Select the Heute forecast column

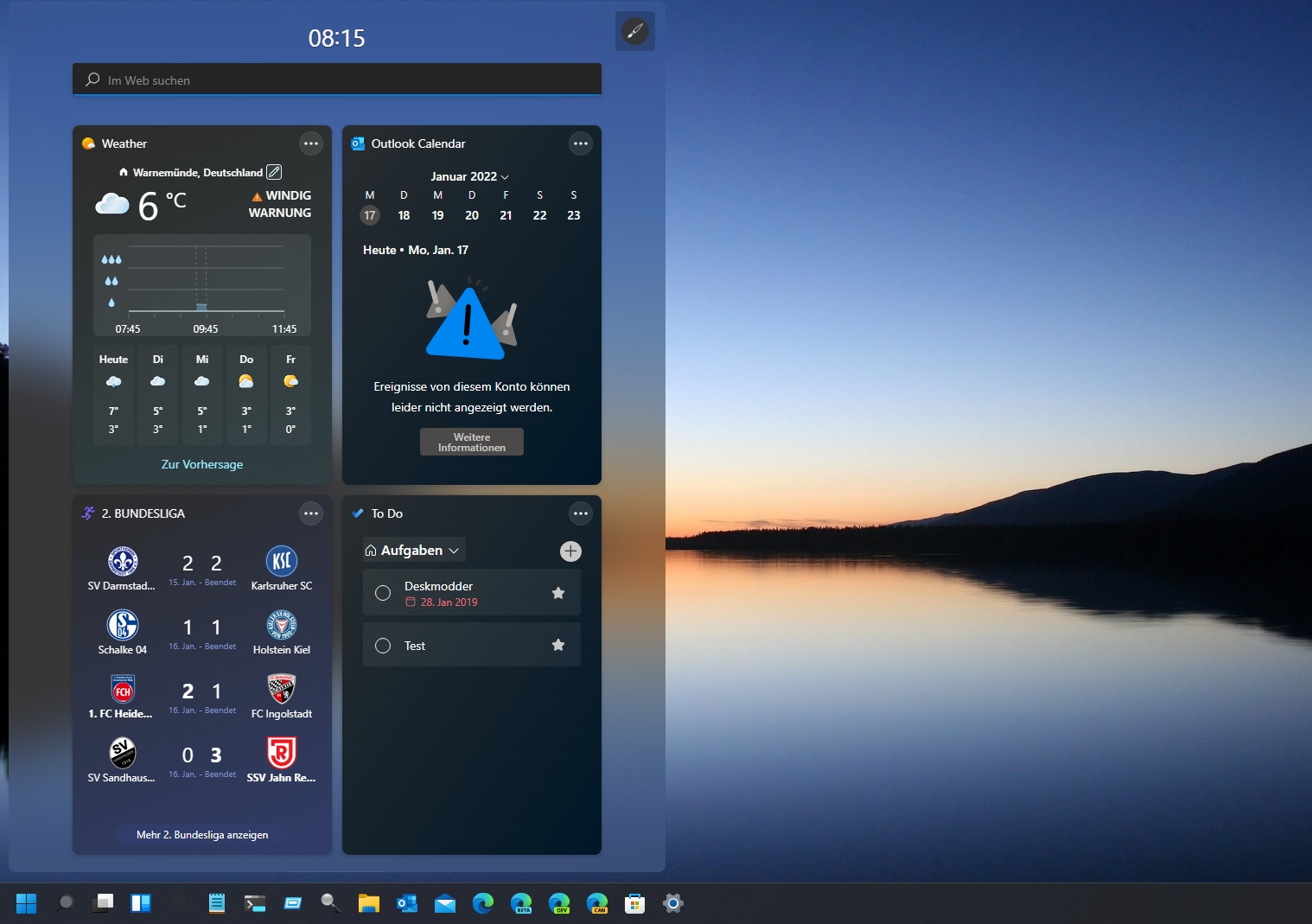113,394
